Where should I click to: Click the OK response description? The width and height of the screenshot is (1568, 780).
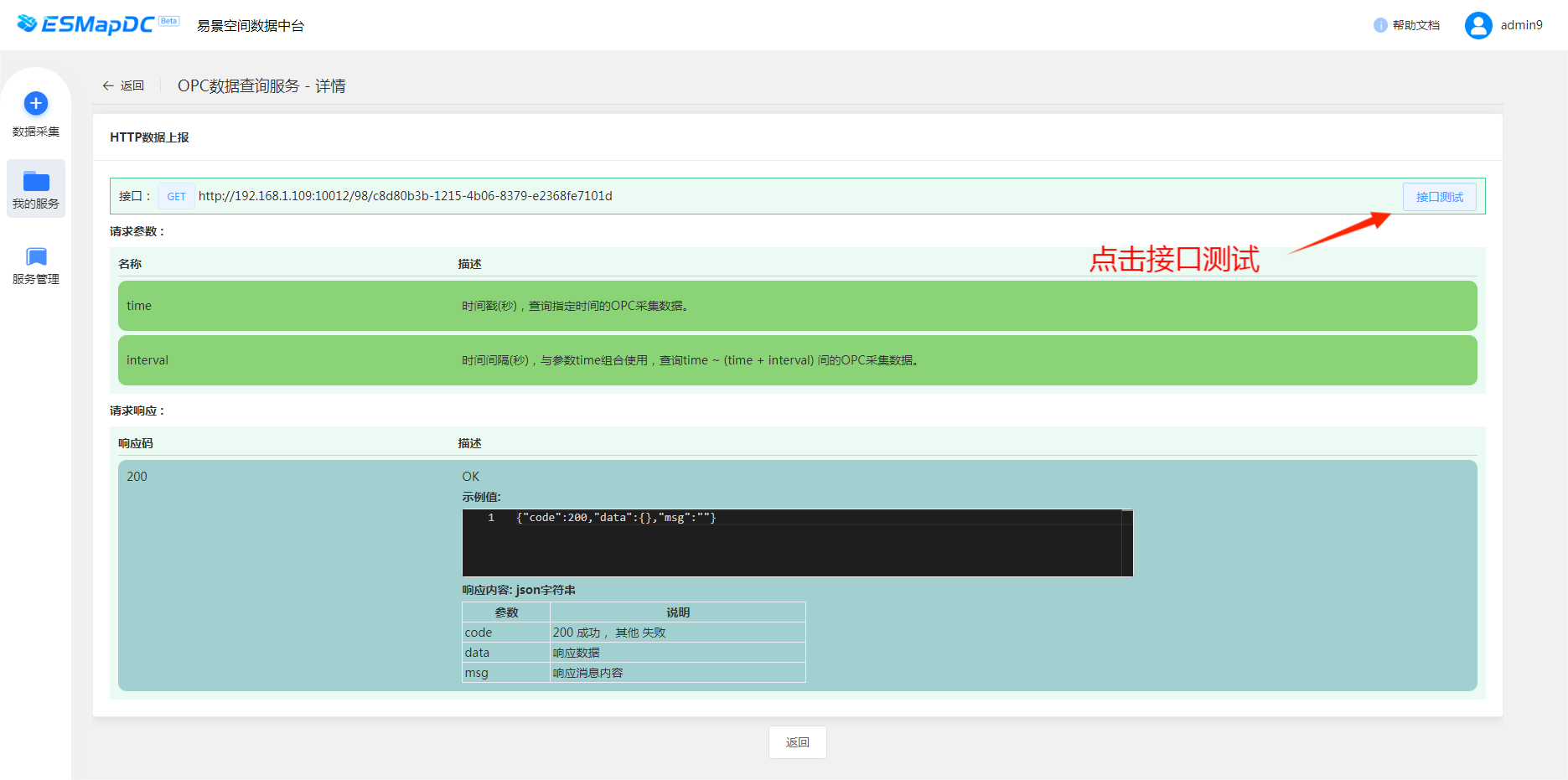(x=471, y=477)
